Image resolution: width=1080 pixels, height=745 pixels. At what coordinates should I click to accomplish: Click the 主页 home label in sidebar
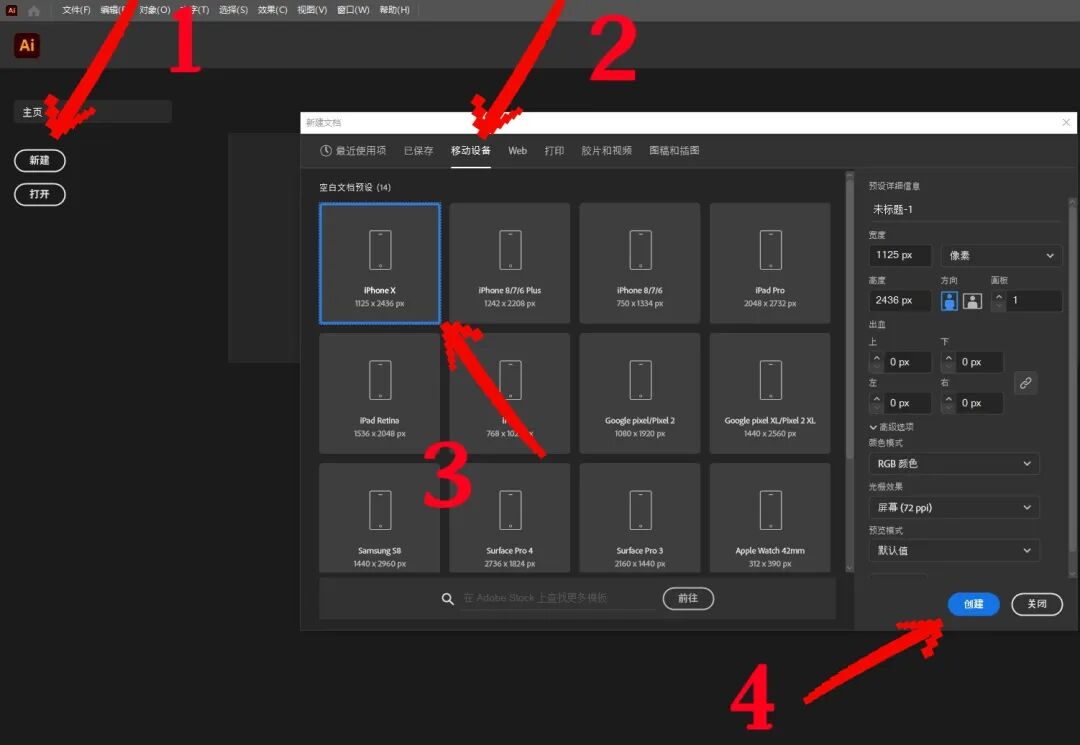click(x=32, y=112)
